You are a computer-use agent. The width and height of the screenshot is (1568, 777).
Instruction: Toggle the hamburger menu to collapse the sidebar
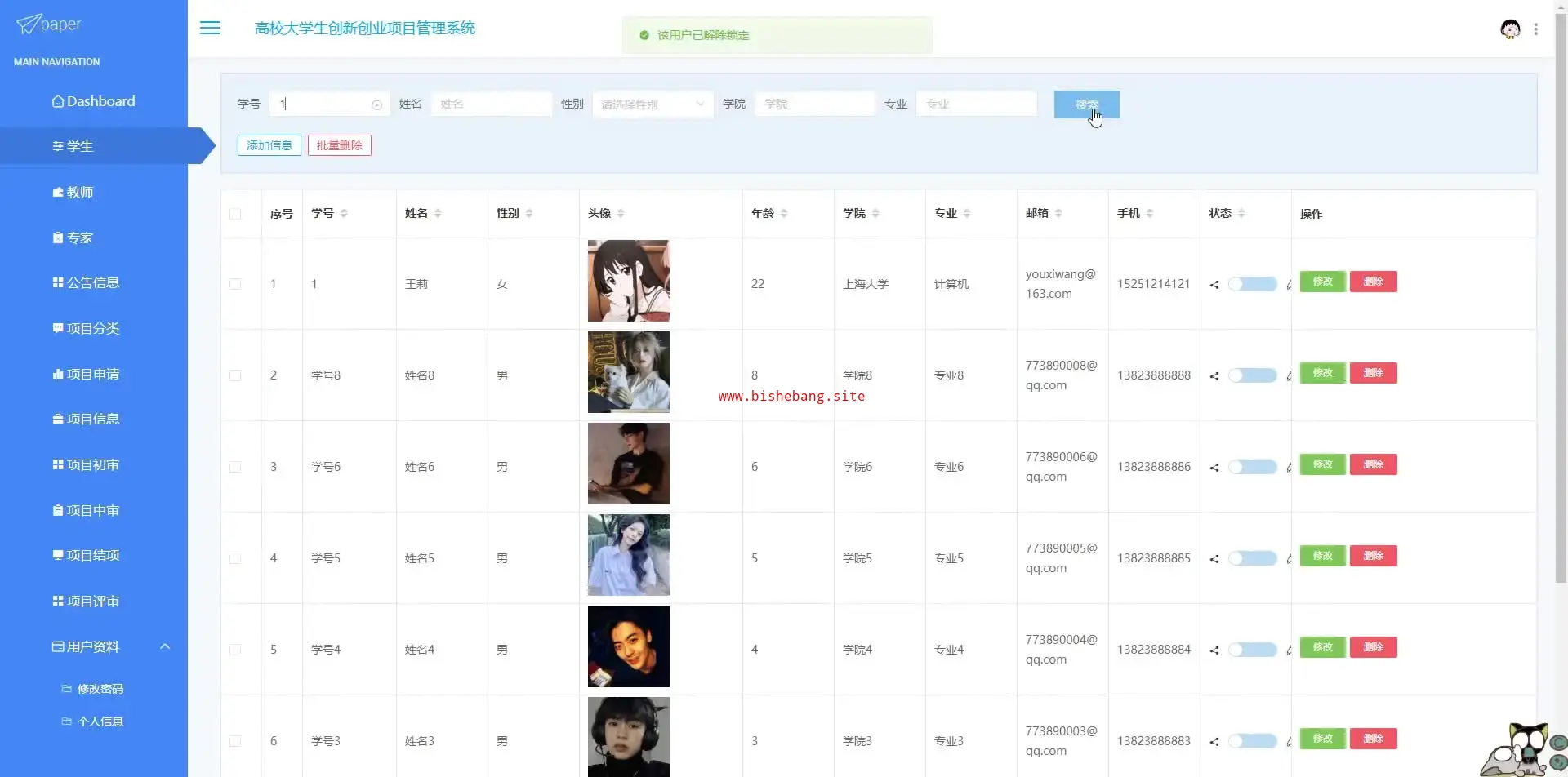tap(210, 28)
